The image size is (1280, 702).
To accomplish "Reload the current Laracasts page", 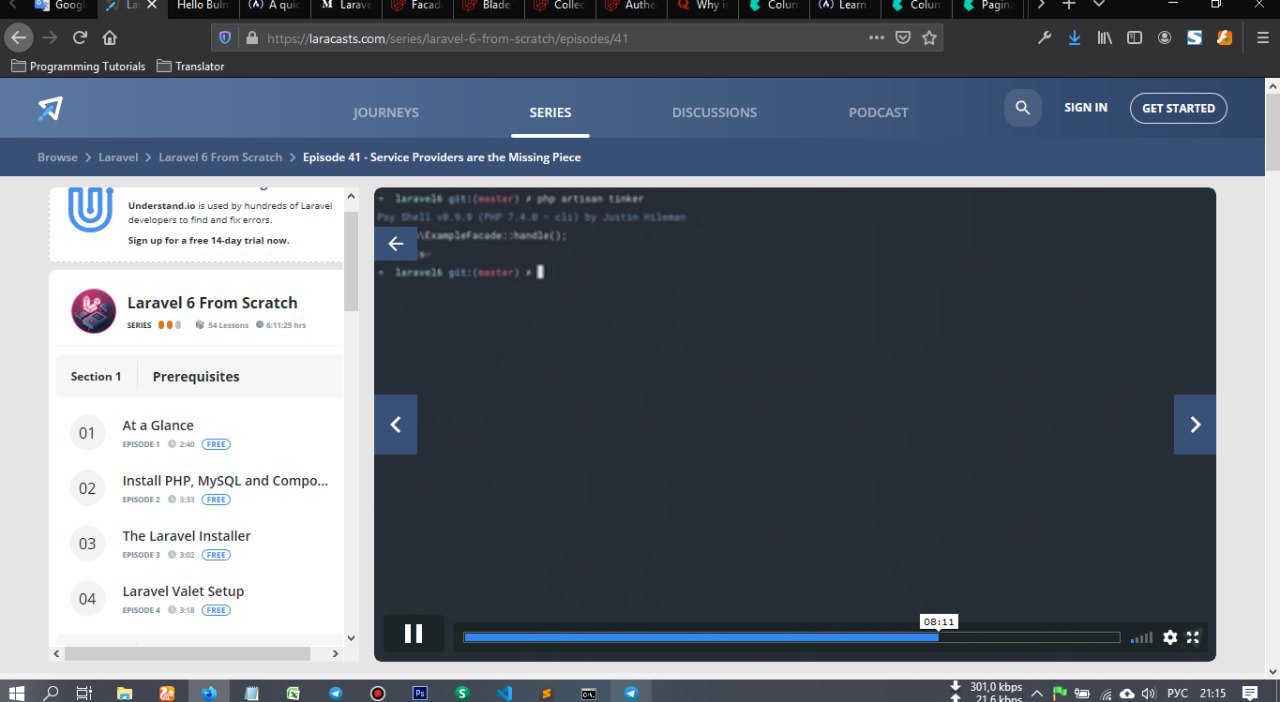I will click(x=80, y=38).
